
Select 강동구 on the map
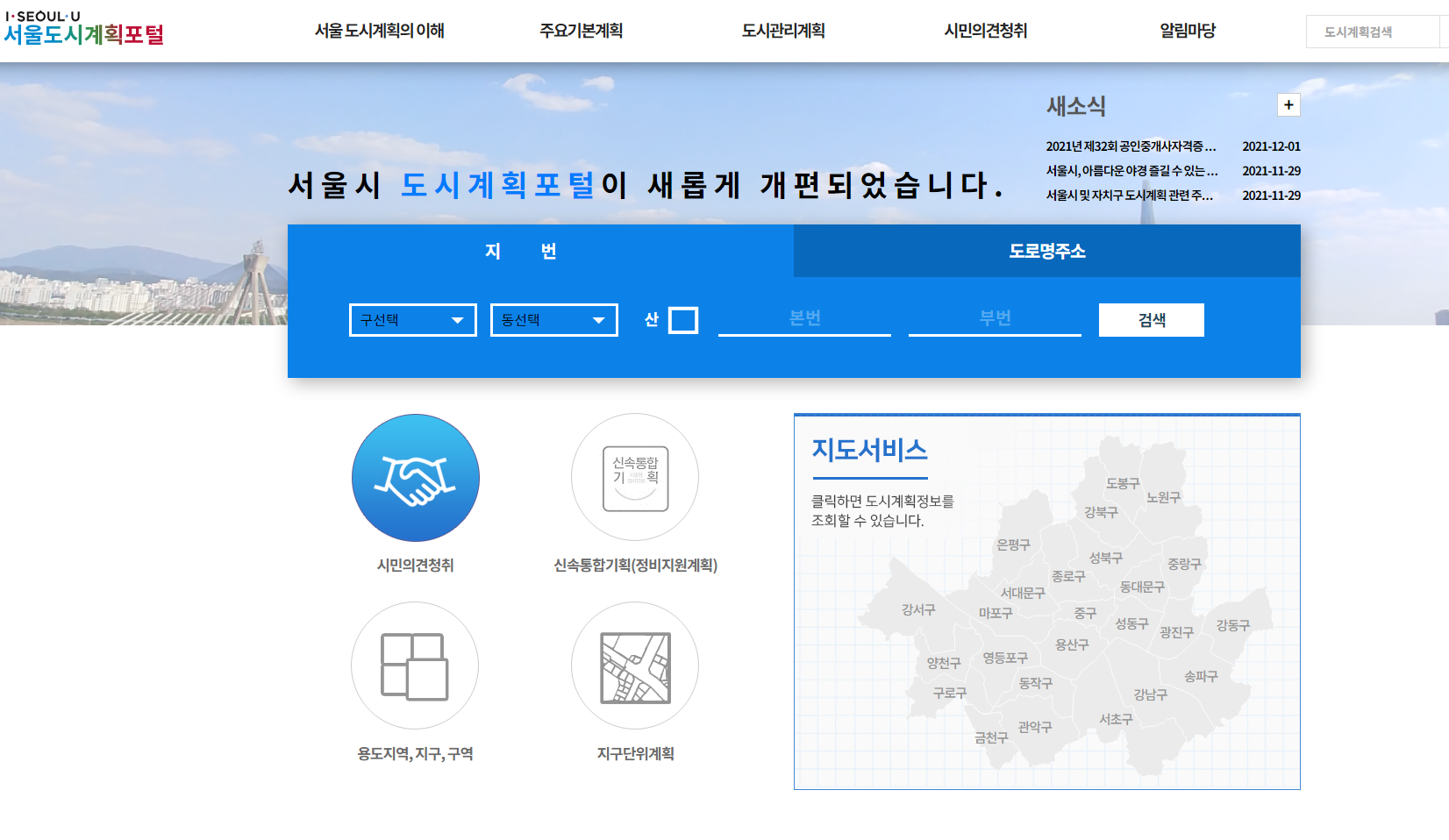coord(1232,625)
